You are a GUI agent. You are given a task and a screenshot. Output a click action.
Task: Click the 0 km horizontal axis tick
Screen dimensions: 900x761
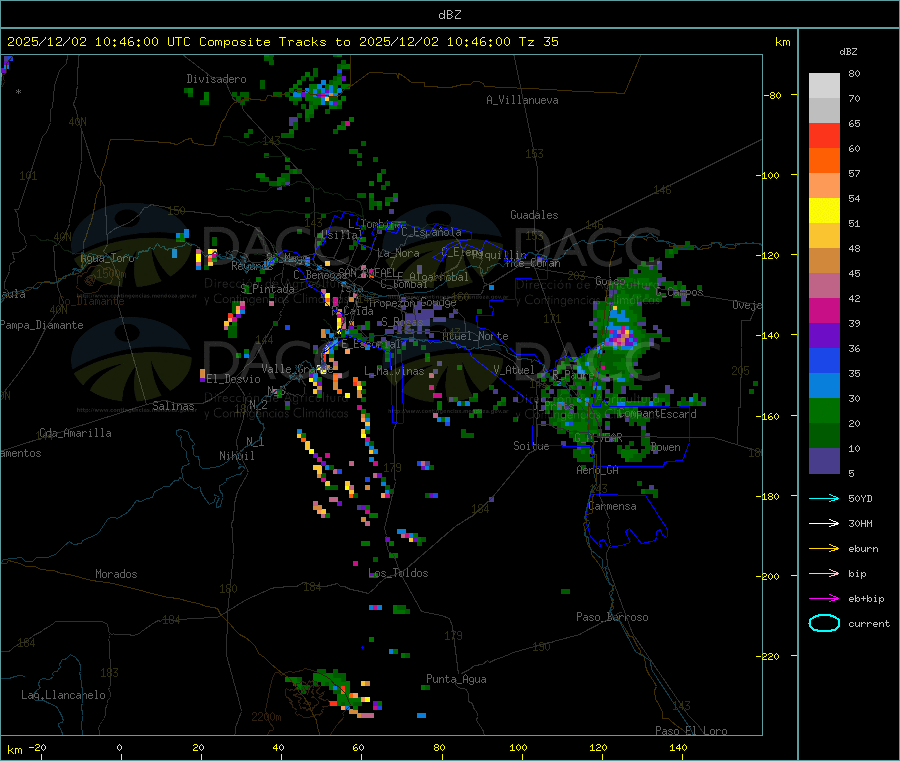point(119,747)
